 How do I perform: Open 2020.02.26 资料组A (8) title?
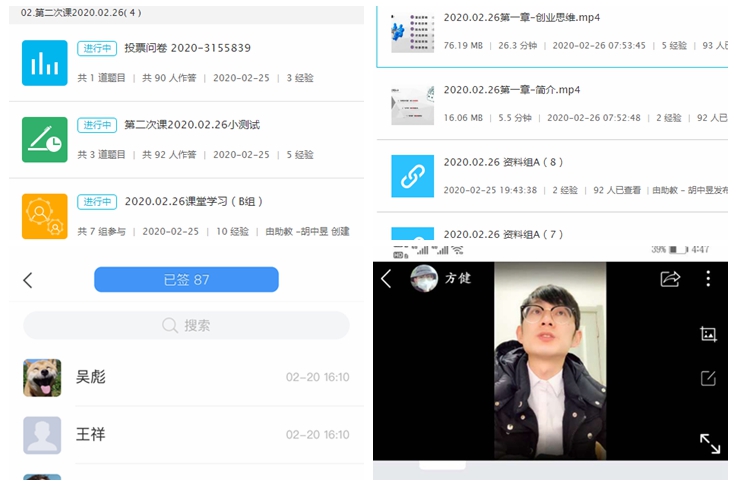tap(503, 162)
